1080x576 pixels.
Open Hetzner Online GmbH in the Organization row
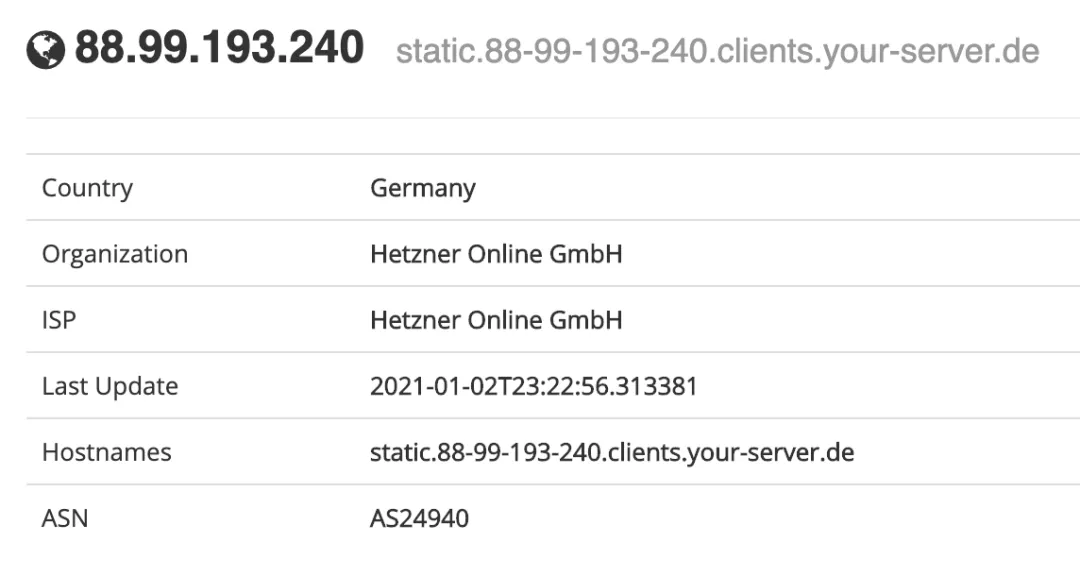pos(496,254)
